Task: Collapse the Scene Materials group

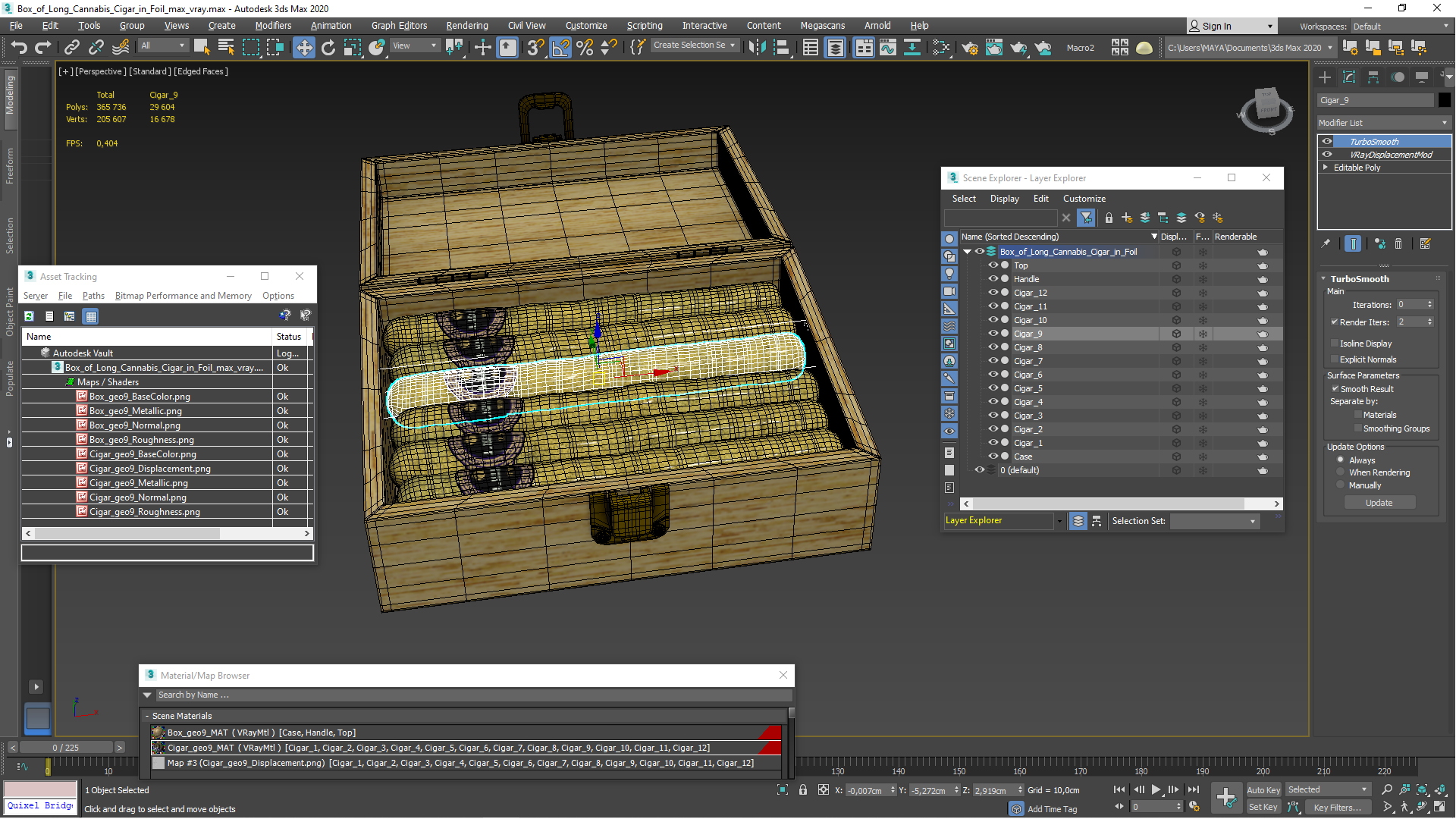Action: [x=147, y=716]
